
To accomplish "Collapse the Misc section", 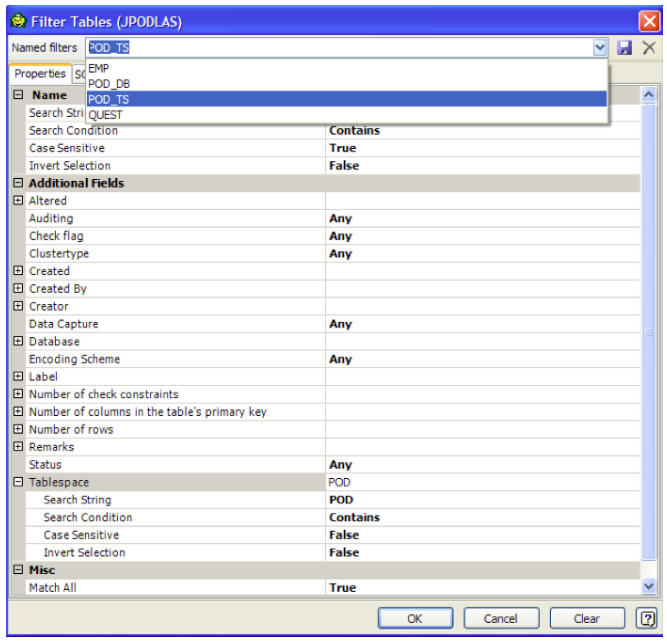I will click(18, 570).
